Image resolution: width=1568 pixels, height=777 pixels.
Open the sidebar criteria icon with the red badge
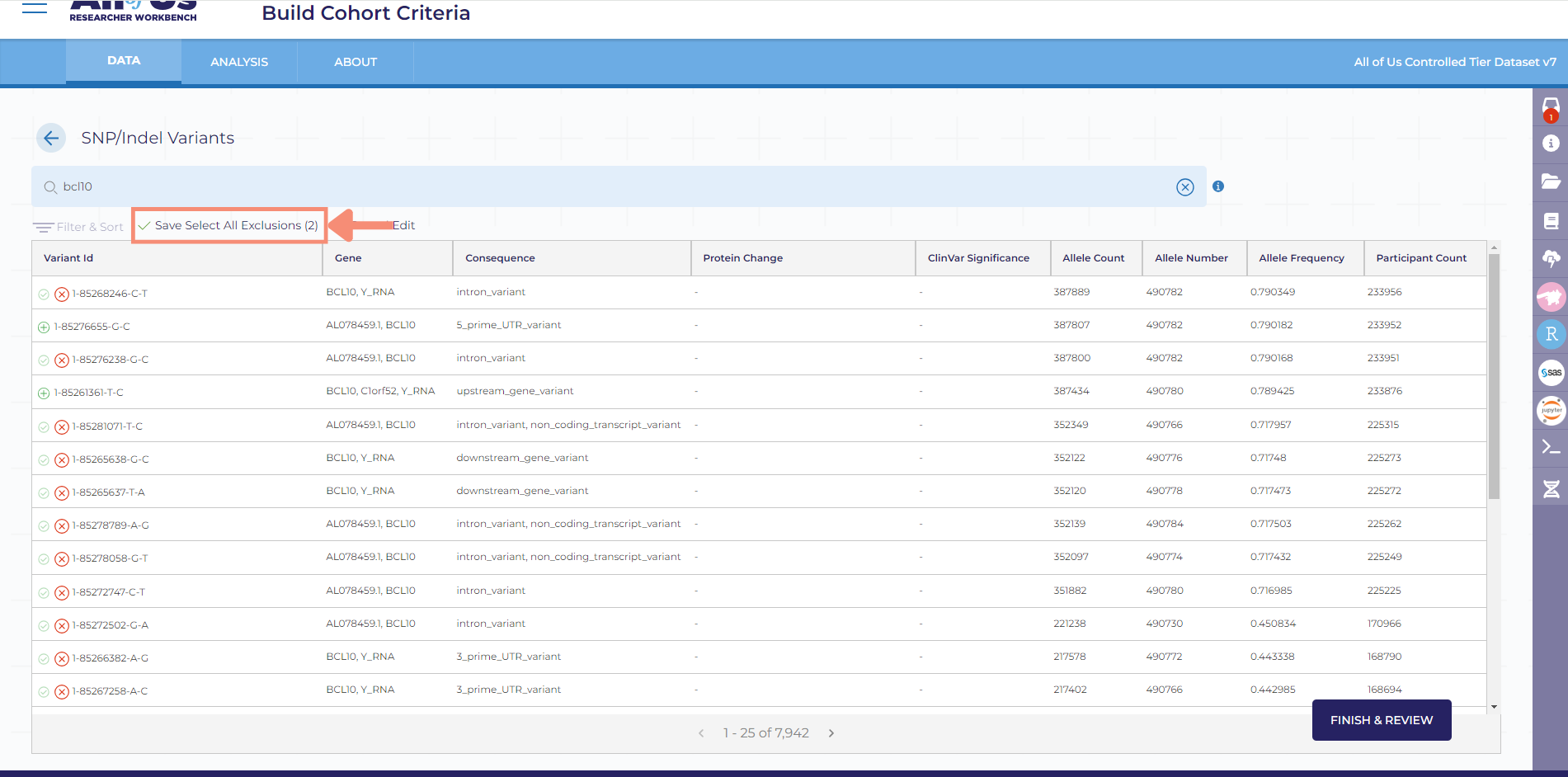pyautogui.click(x=1551, y=109)
